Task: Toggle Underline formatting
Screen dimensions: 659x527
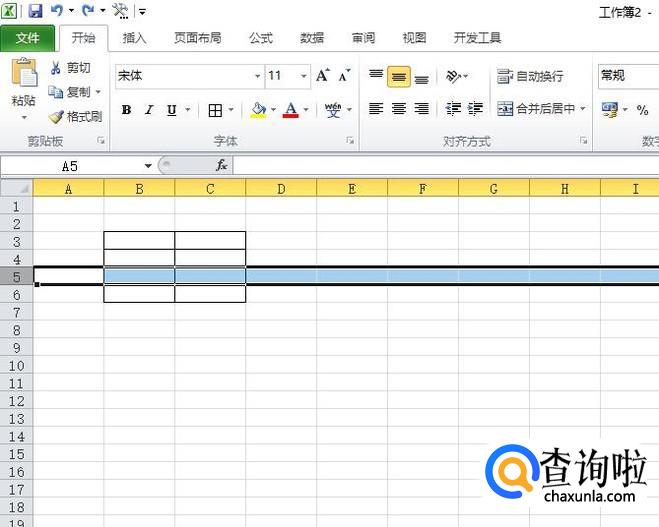Action: (171, 110)
